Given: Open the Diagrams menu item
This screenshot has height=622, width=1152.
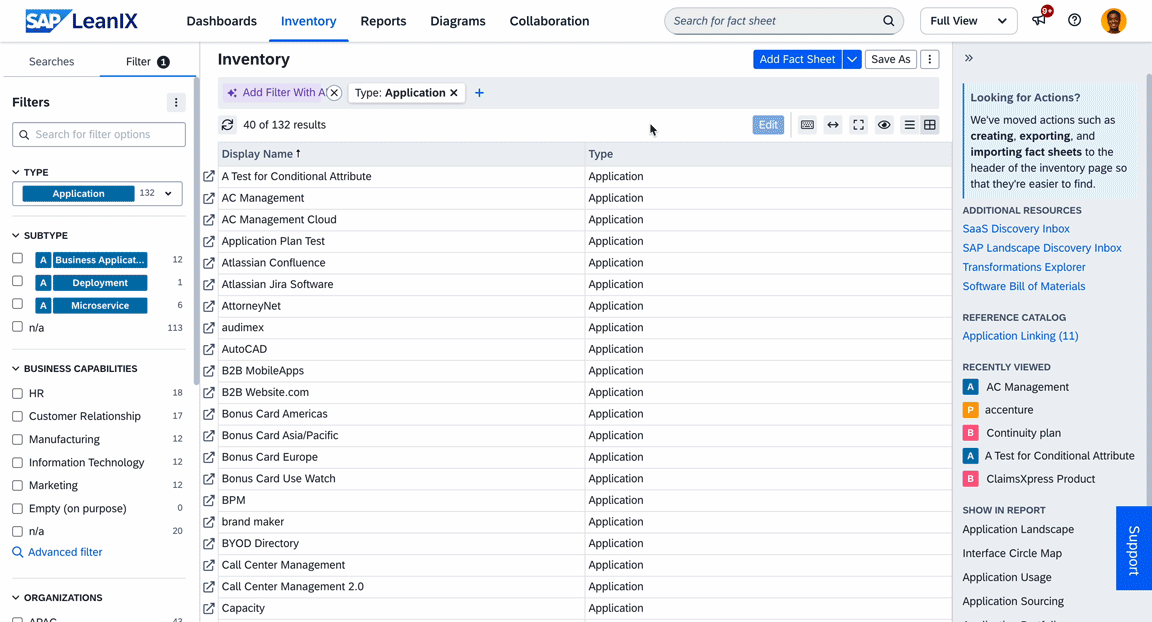Looking at the screenshot, I should coord(458,21).
